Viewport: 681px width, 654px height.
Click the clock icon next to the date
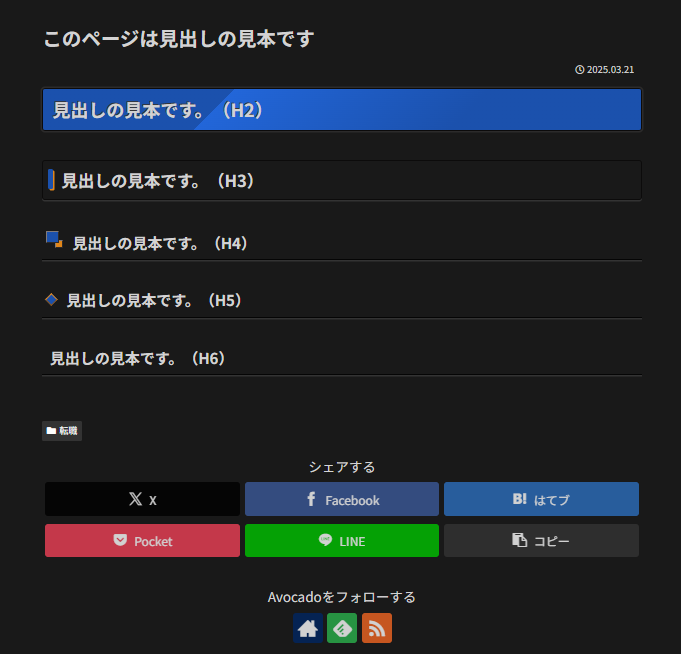pos(580,70)
